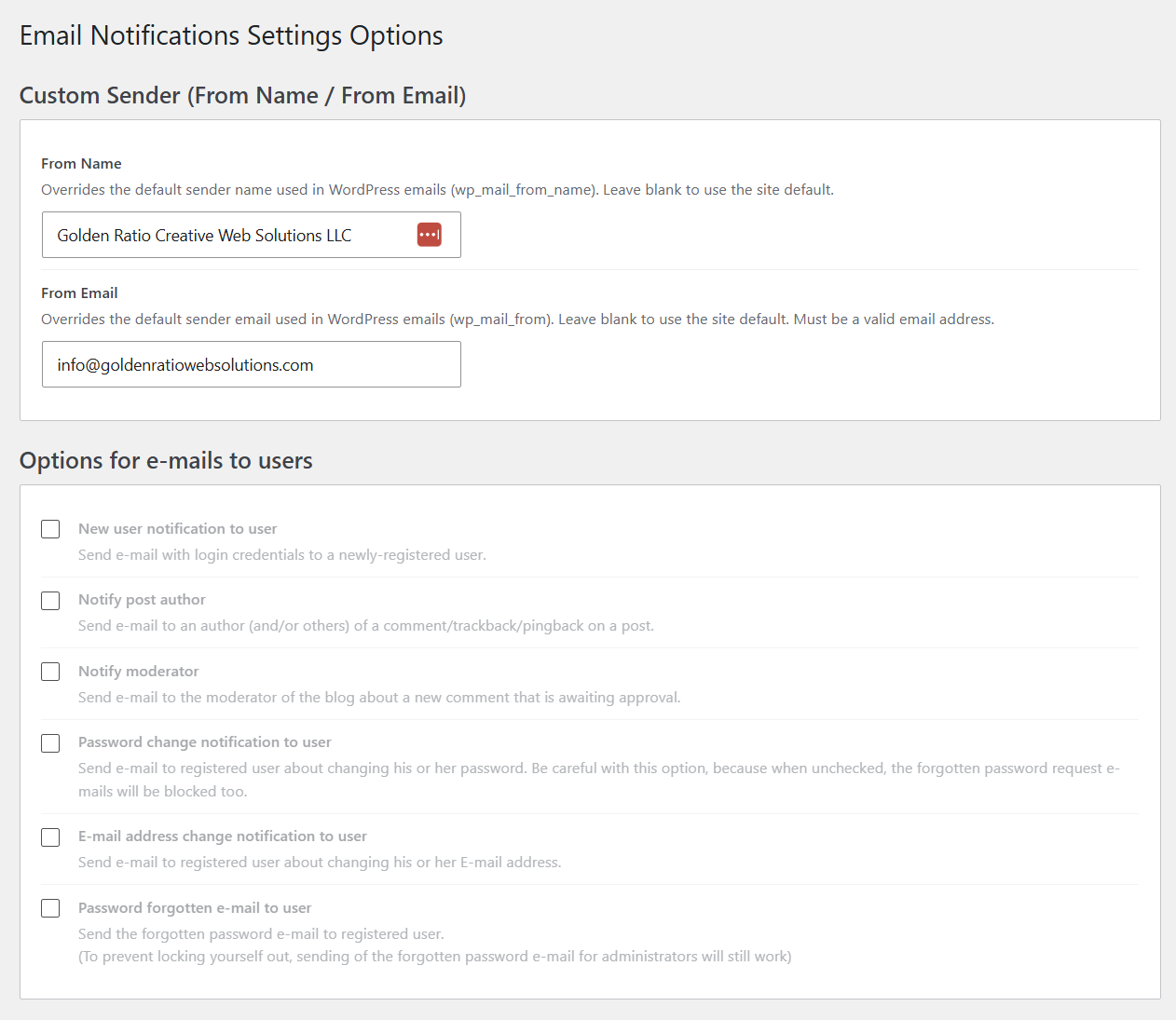
Task: Focus the From Email input field
Action: pyautogui.click(x=252, y=364)
